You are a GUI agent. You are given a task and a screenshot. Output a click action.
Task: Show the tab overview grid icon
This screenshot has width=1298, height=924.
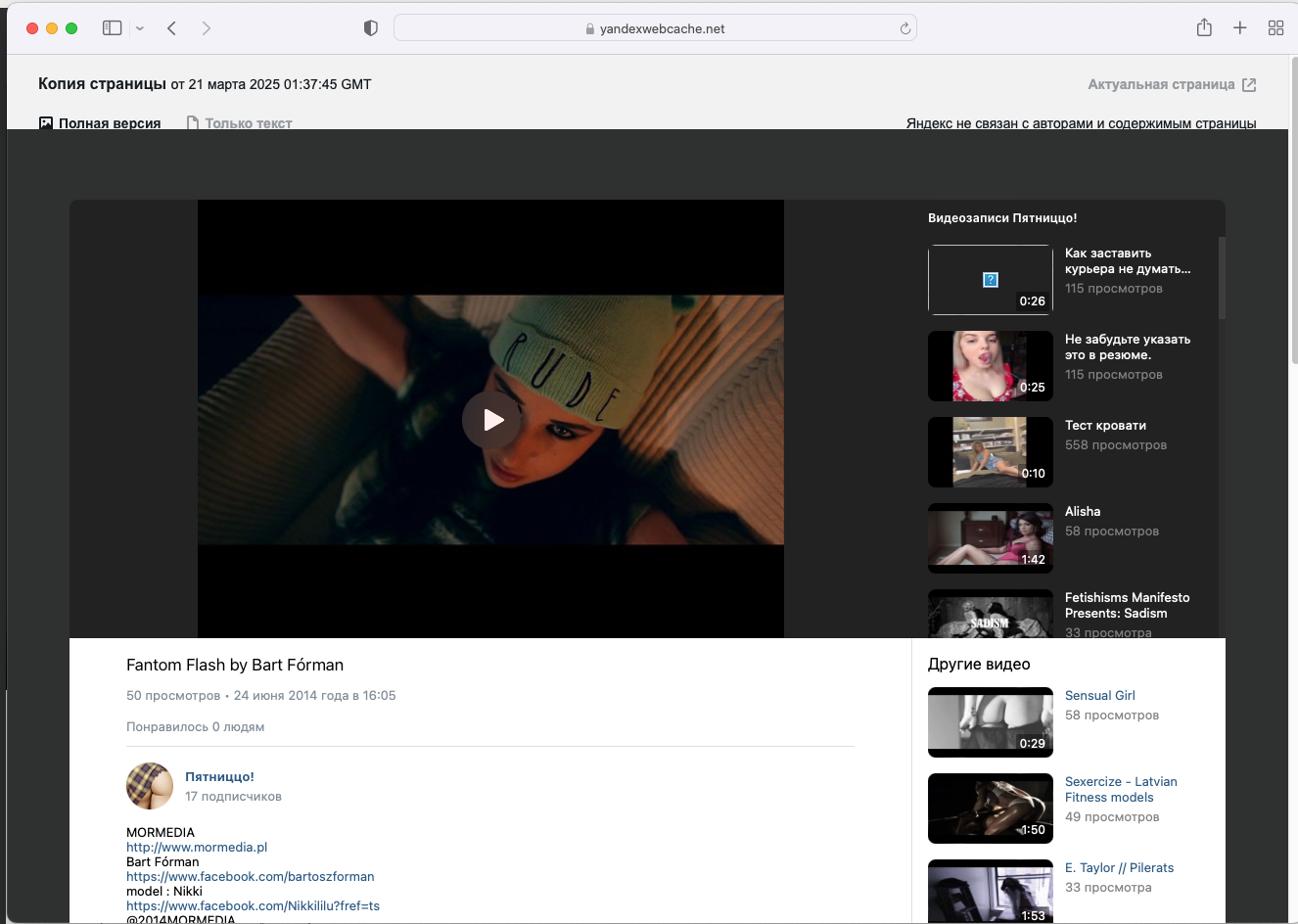pyautogui.click(x=1275, y=28)
